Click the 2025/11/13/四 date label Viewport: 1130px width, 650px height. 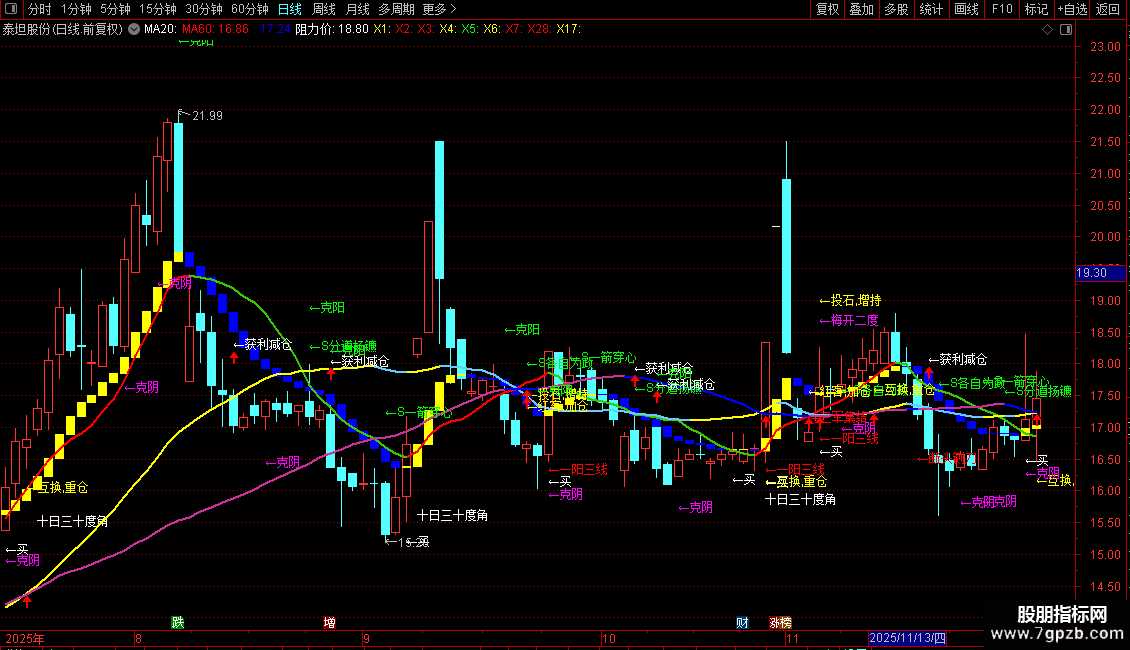(907, 638)
